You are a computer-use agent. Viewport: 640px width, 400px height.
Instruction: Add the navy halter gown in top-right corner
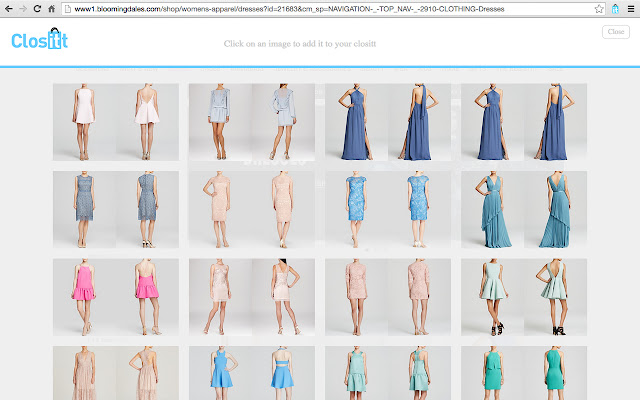tap(524, 122)
